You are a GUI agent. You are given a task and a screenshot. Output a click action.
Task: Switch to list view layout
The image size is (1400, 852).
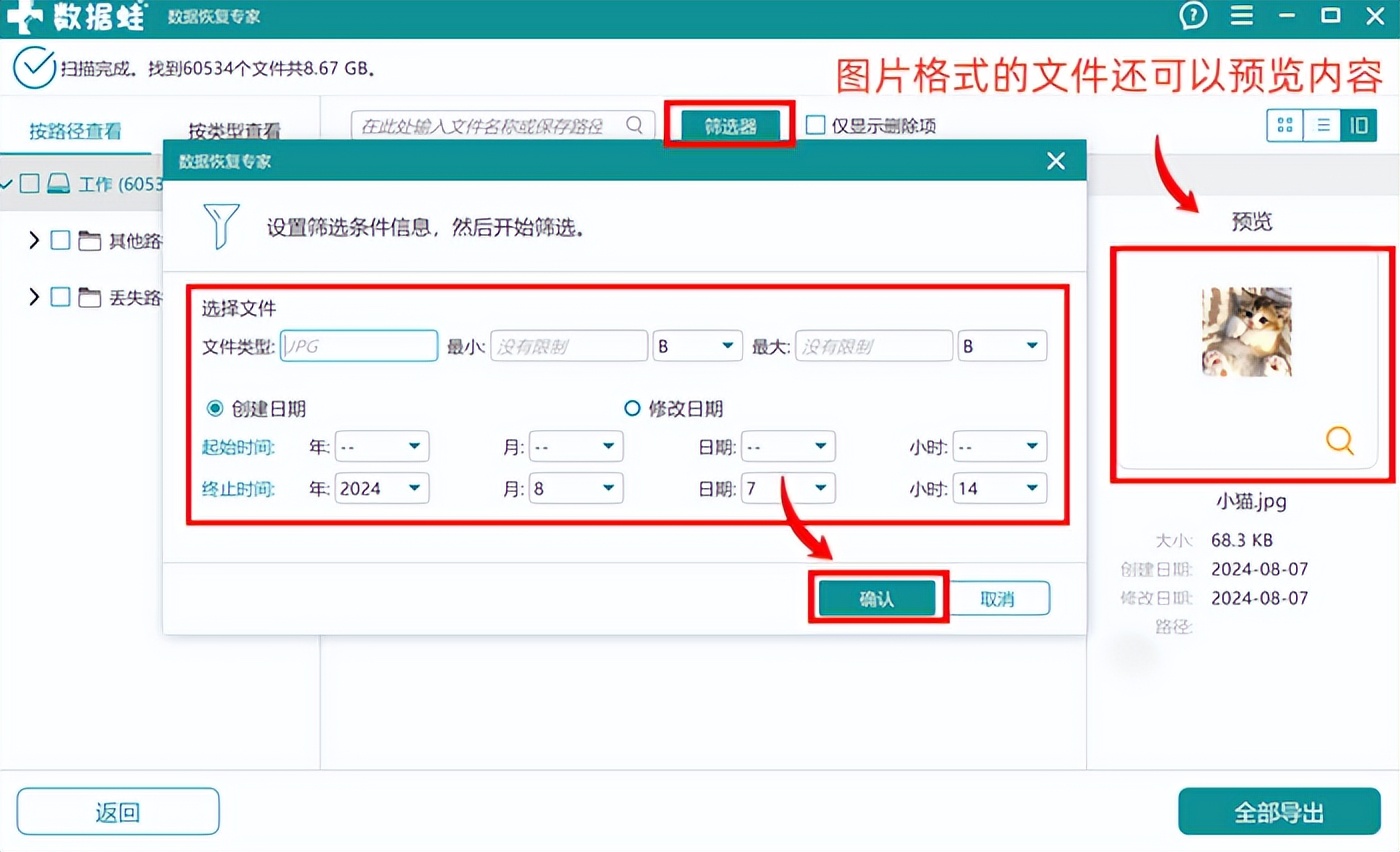click(x=1323, y=125)
